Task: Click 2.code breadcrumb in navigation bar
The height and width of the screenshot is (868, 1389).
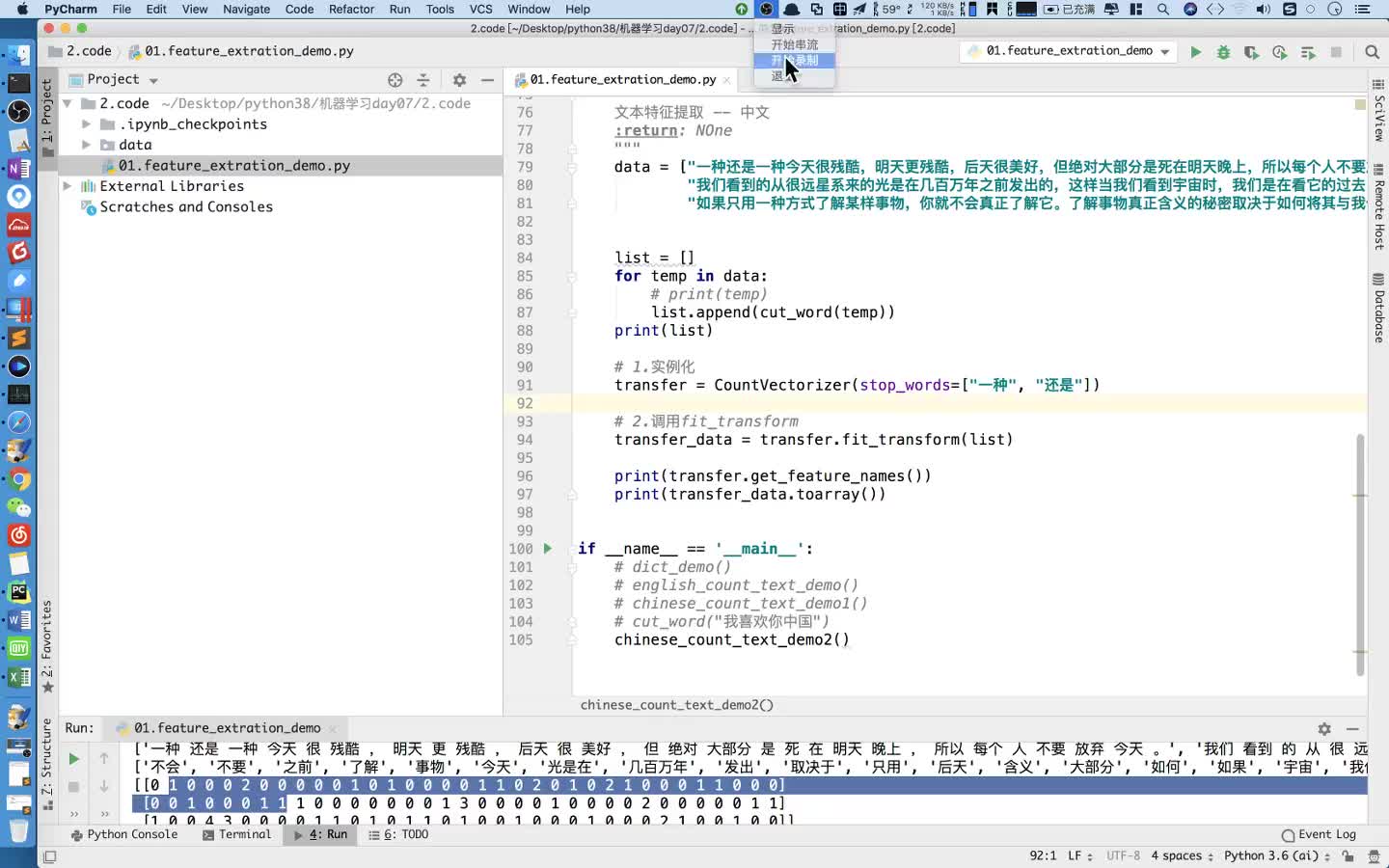Action: tap(80, 51)
